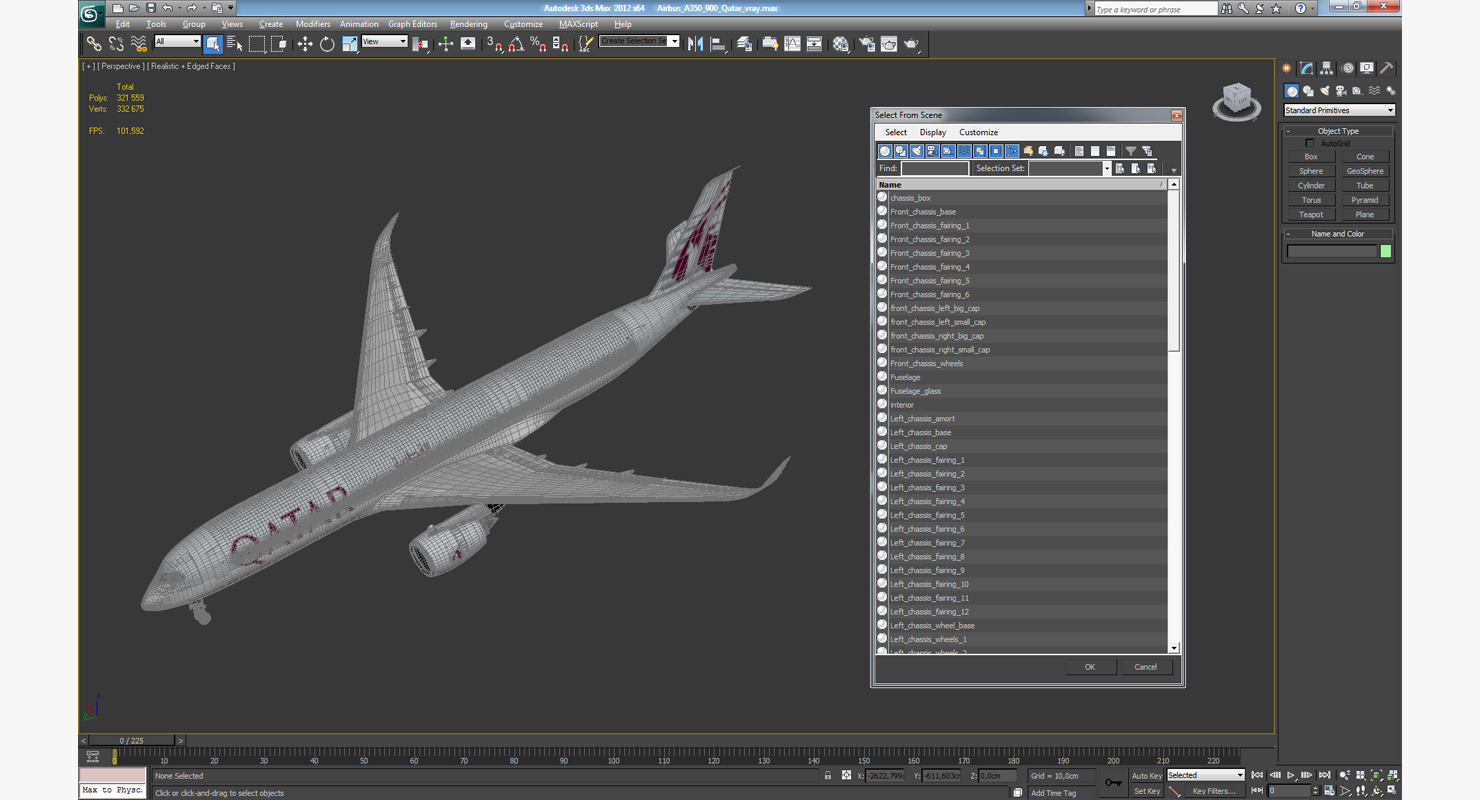This screenshot has width=1480, height=800.
Task: Open the MAXScript menu
Action: click(578, 24)
